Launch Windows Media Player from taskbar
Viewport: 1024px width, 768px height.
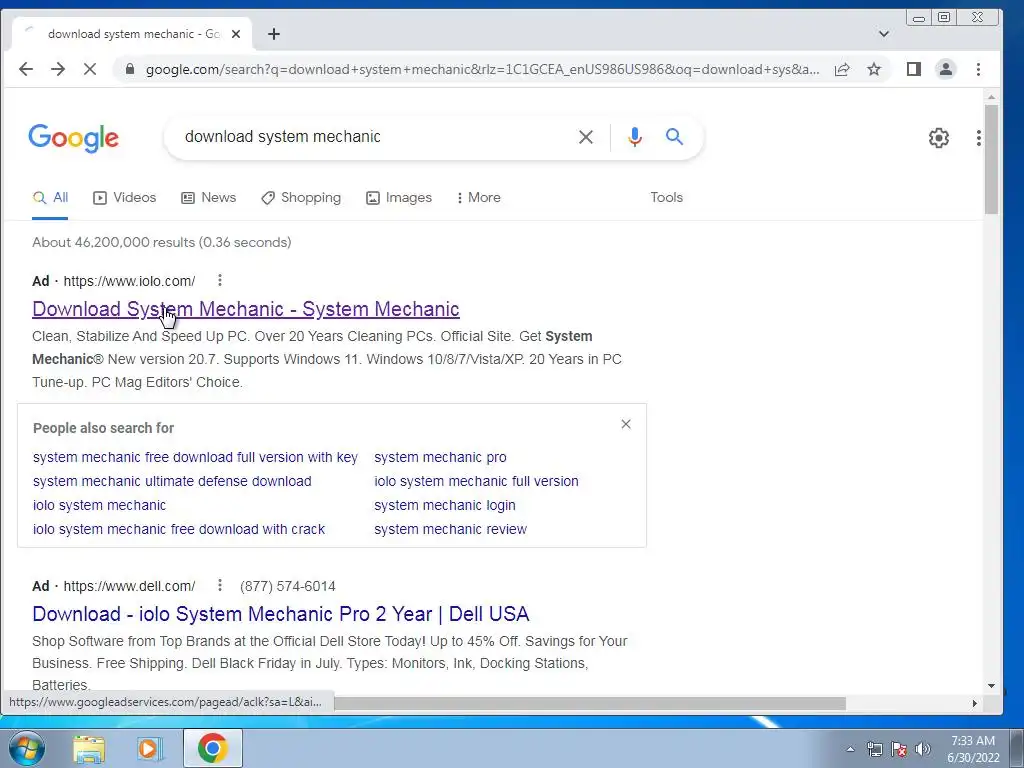coord(149,749)
